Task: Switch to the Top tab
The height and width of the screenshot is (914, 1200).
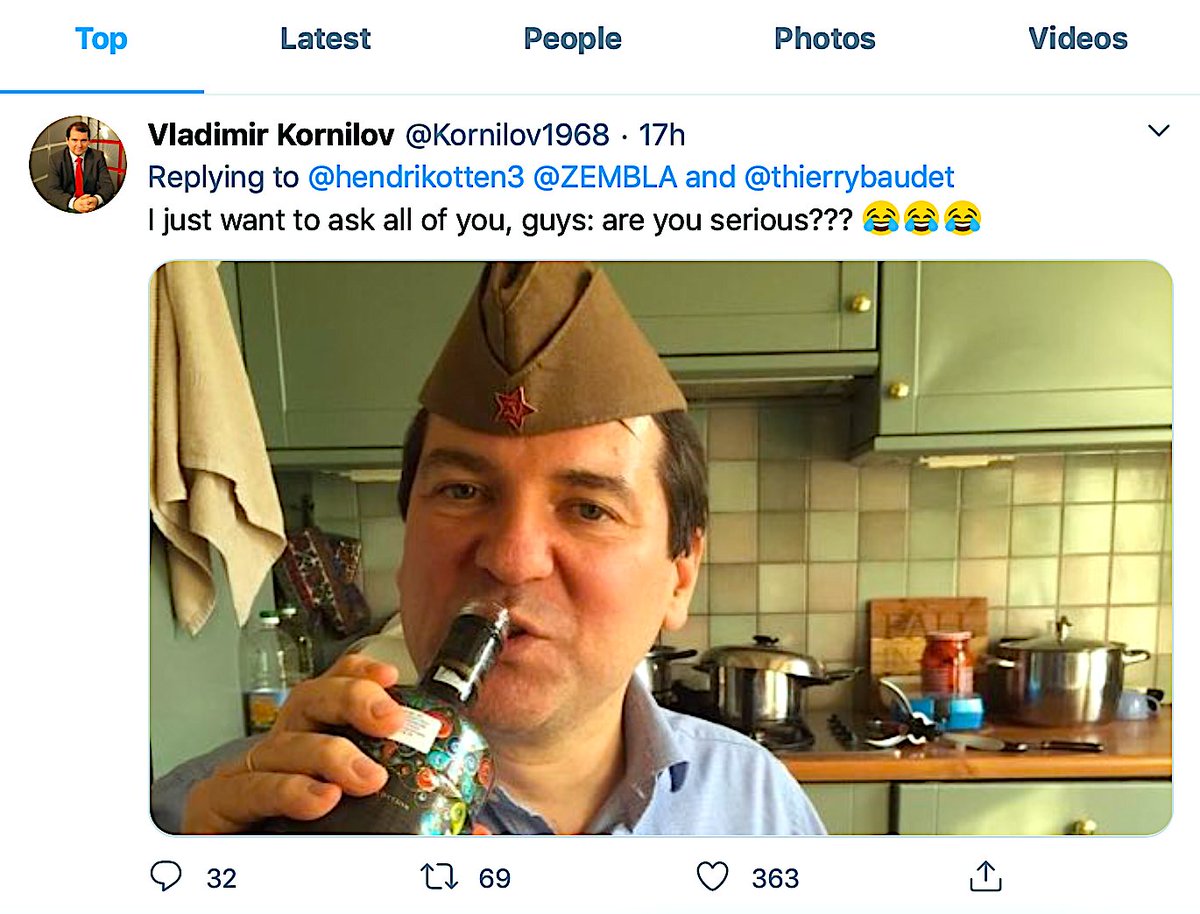Action: tap(101, 39)
